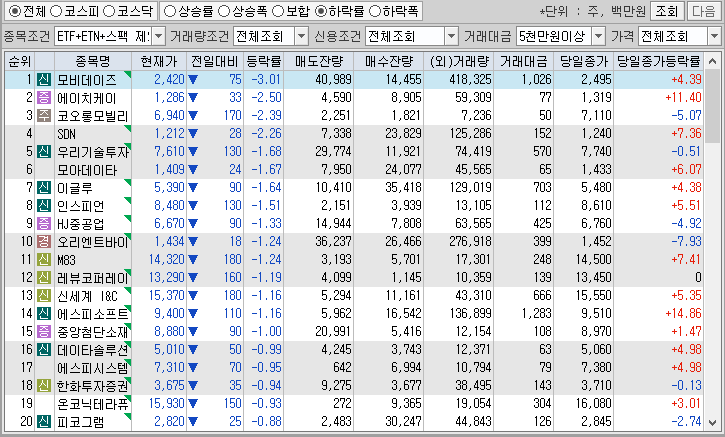725x437 pixels.
Task: Click the 증 badge icon for 에이치케이
Action: click(44, 98)
